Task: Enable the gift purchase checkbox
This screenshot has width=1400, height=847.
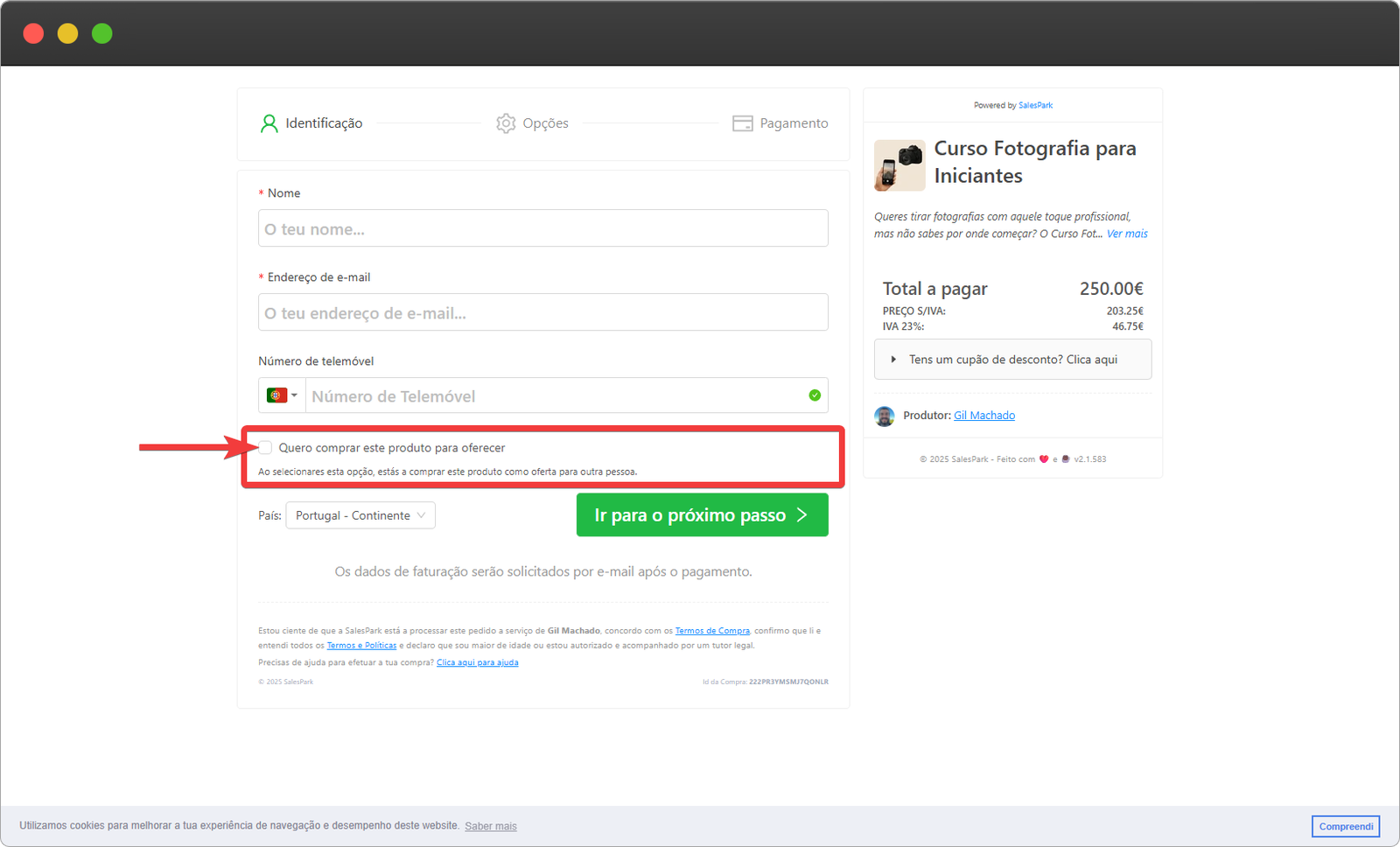Action: tap(266, 448)
